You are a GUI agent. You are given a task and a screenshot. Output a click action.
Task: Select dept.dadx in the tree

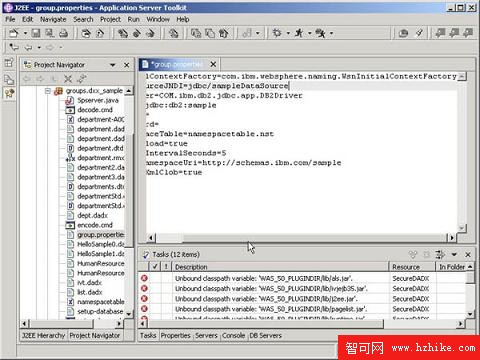click(x=93, y=216)
